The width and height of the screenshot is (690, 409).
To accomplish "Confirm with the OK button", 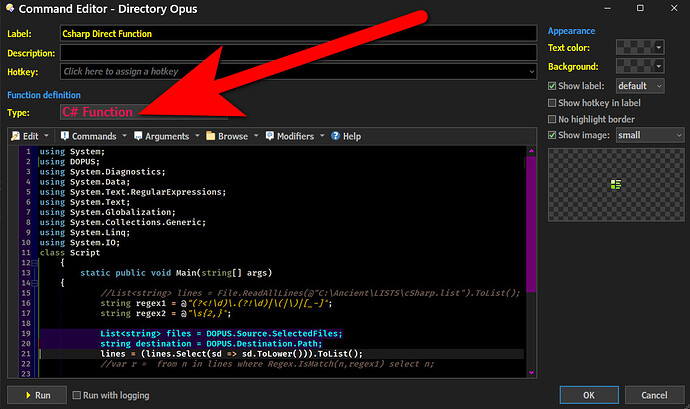I will point(588,395).
